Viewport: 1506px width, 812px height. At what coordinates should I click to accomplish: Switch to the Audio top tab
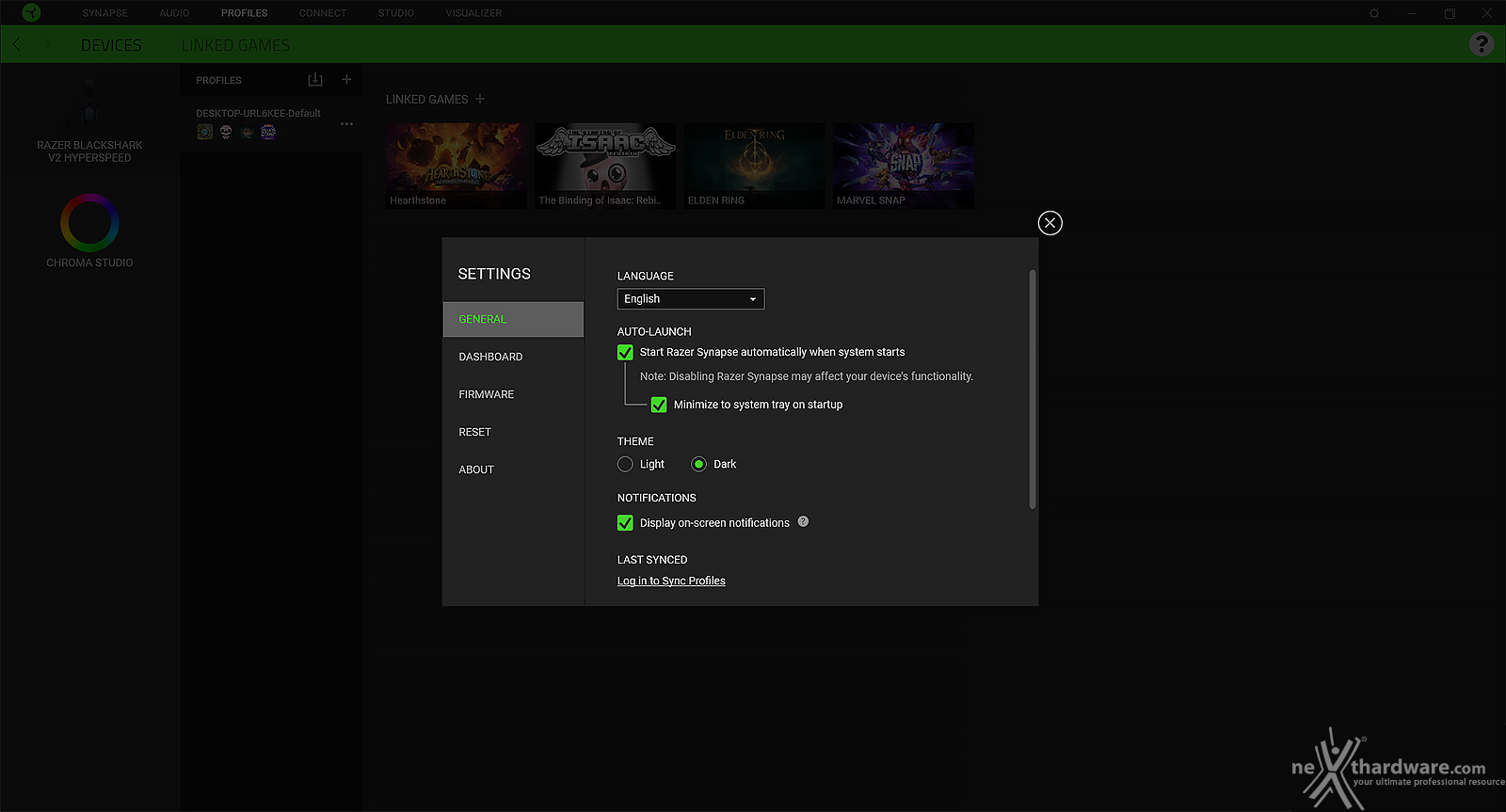(174, 13)
